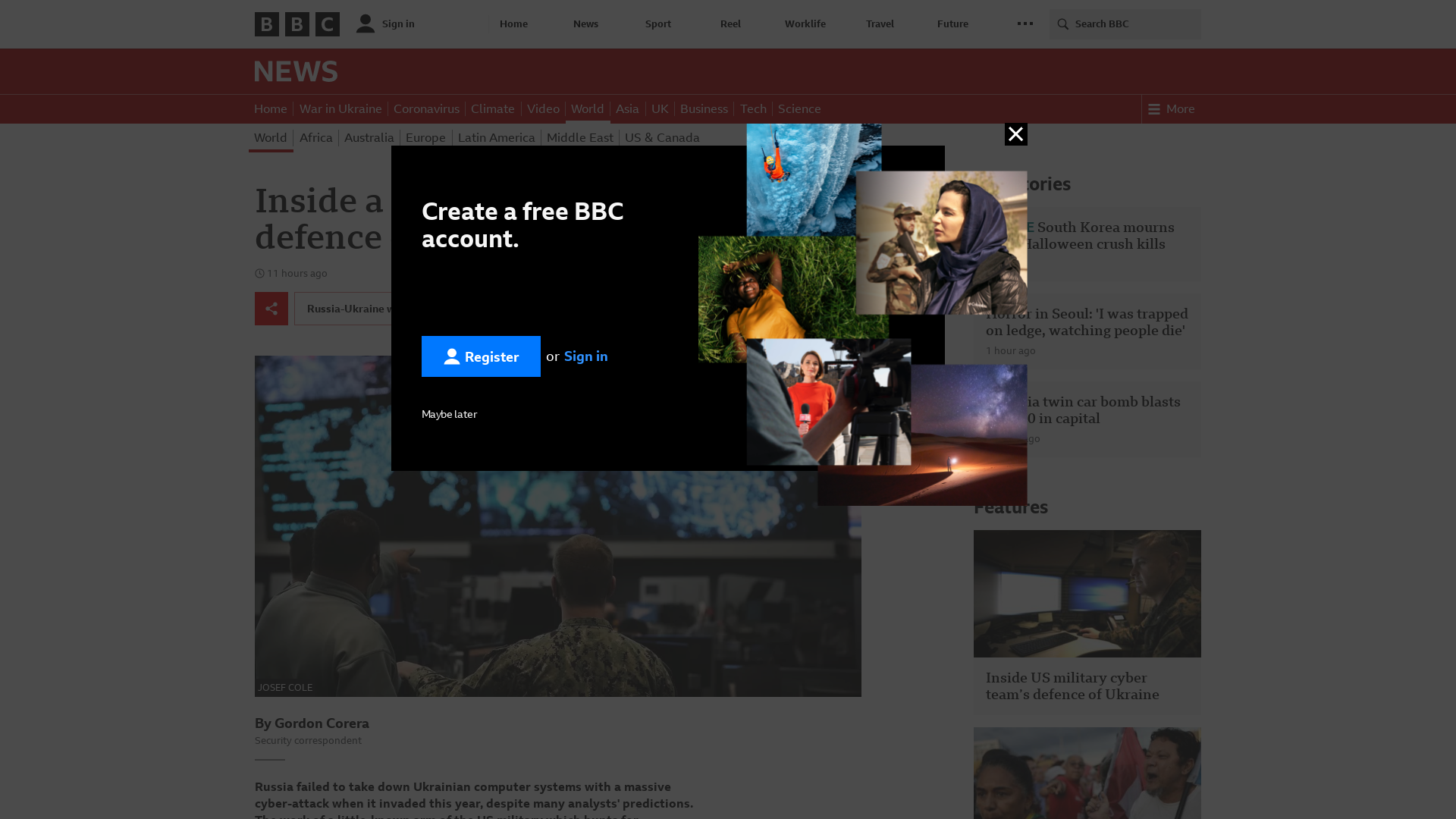This screenshot has width=1456, height=819.
Task: Open the War in Ukraine tab
Action: (340, 108)
